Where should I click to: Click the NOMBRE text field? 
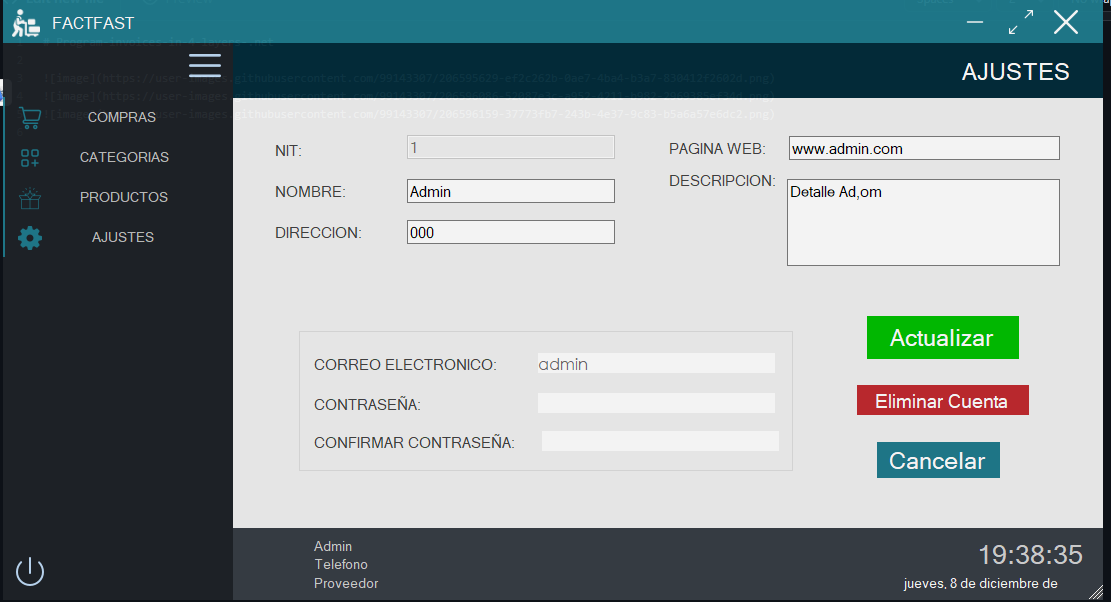point(510,190)
